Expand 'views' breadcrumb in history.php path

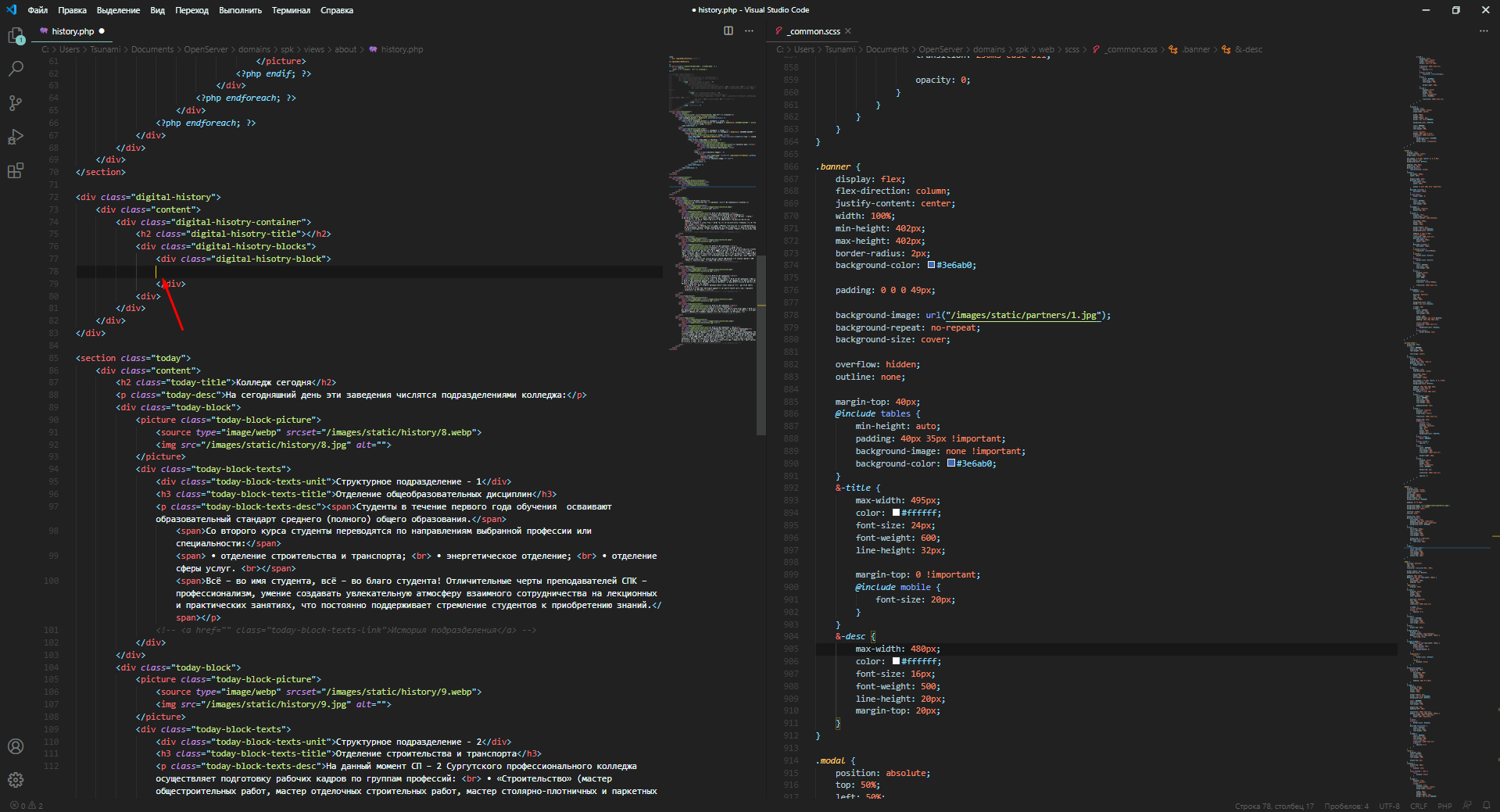313,49
